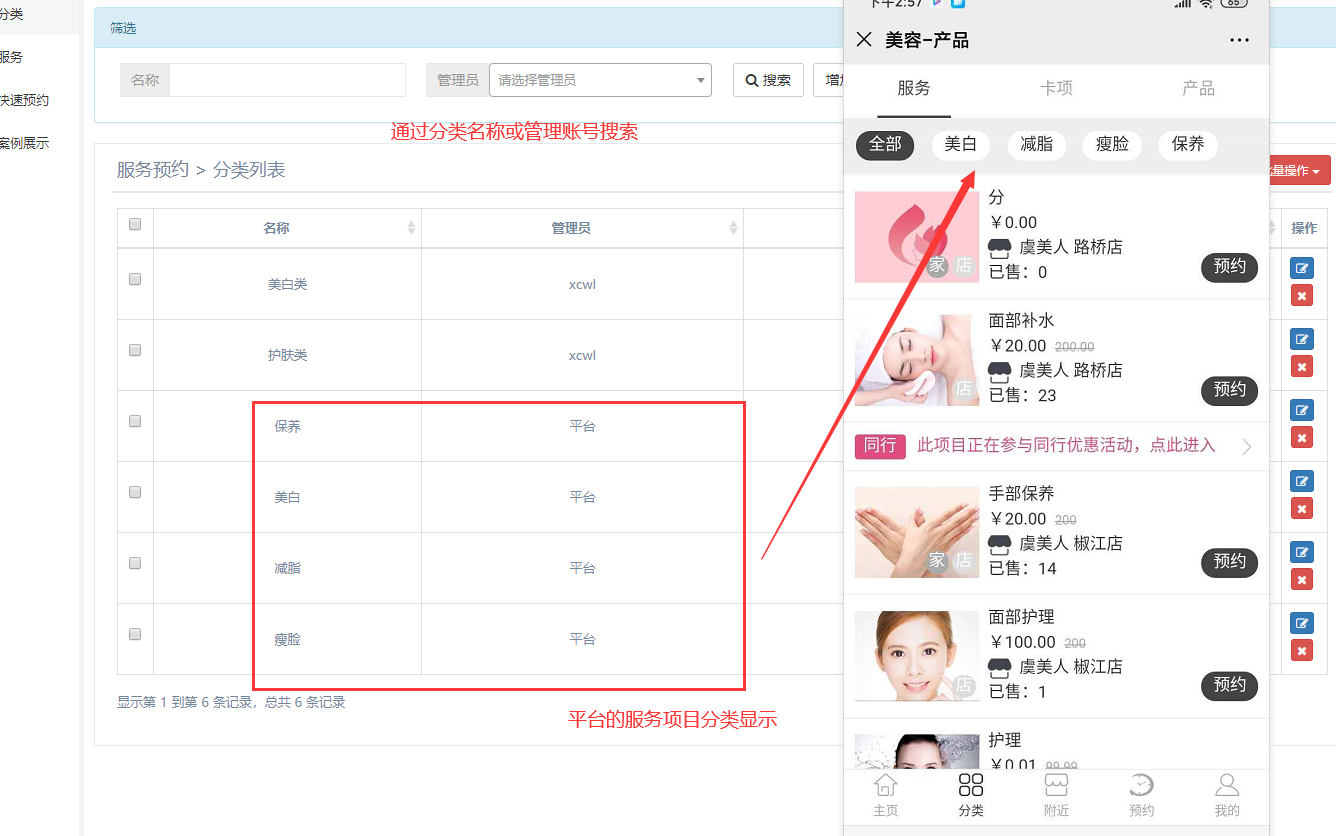Check the 减脂 row checkbox
The height and width of the screenshot is (836, 1336).
pyautogui.click(x=135, y=563)
